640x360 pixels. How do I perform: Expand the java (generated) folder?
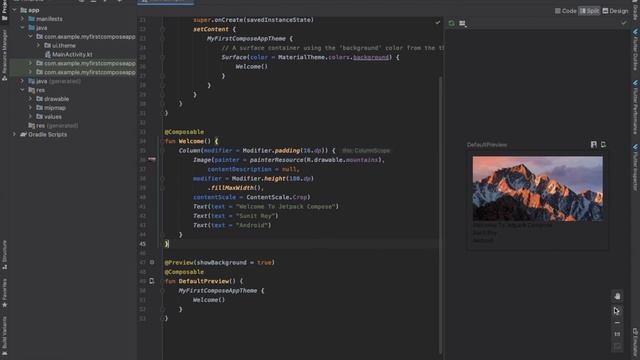(x=22, y=81)
